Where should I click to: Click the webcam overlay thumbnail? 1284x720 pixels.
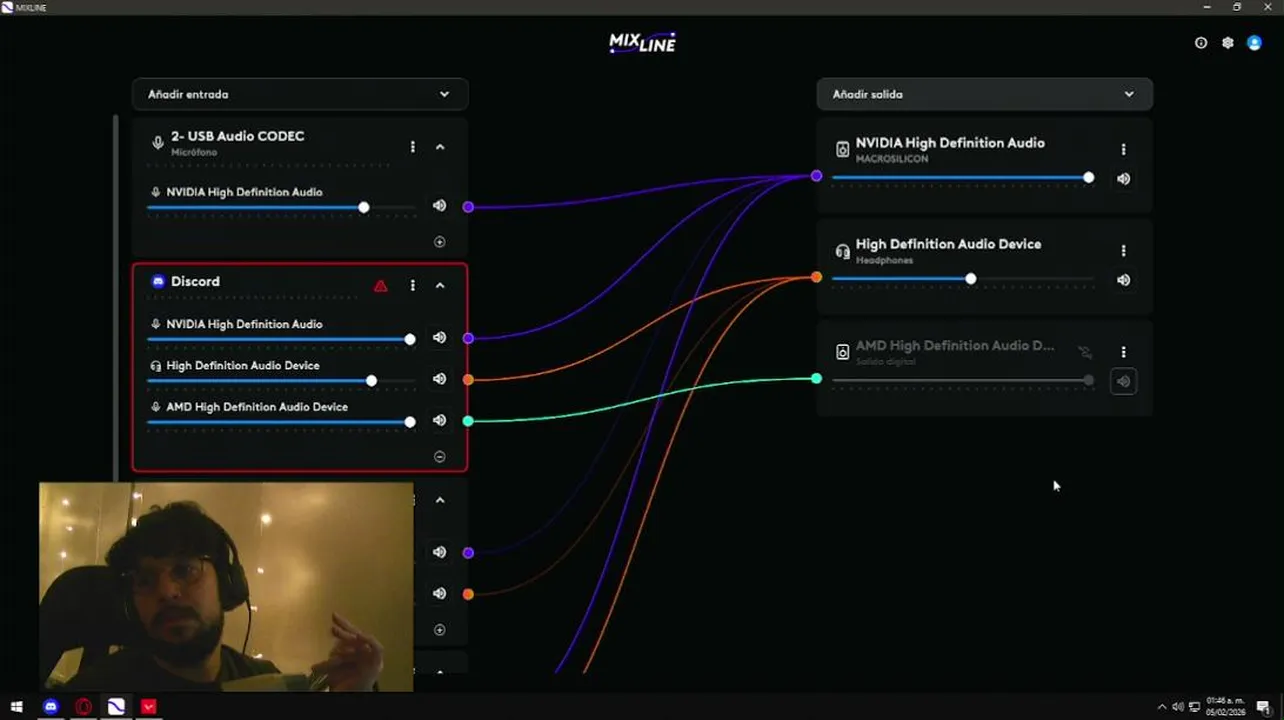[226, 587]
